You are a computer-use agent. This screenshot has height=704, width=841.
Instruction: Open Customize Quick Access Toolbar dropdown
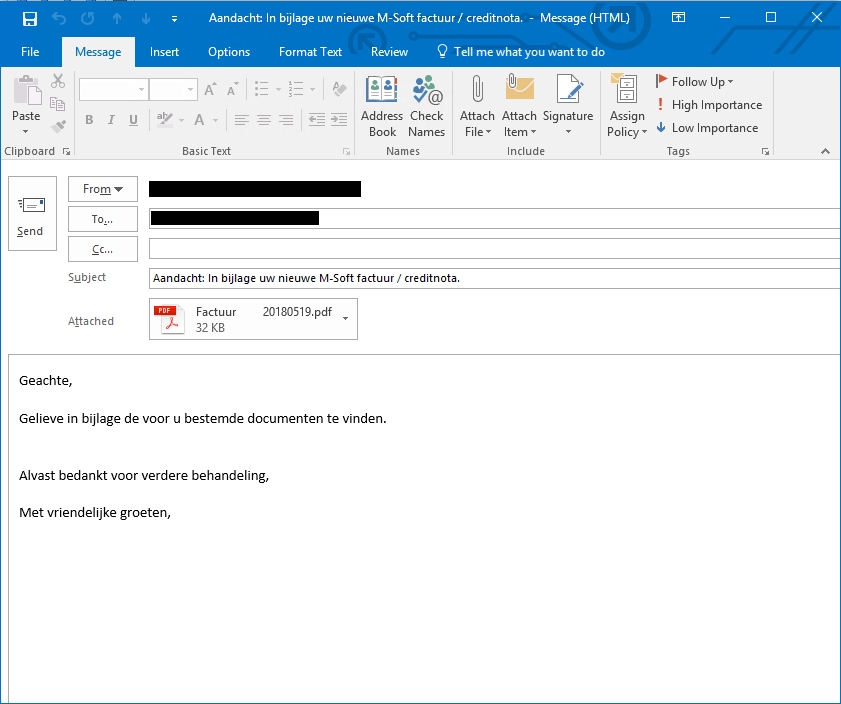pyautogui.click(x=174, y=19)
